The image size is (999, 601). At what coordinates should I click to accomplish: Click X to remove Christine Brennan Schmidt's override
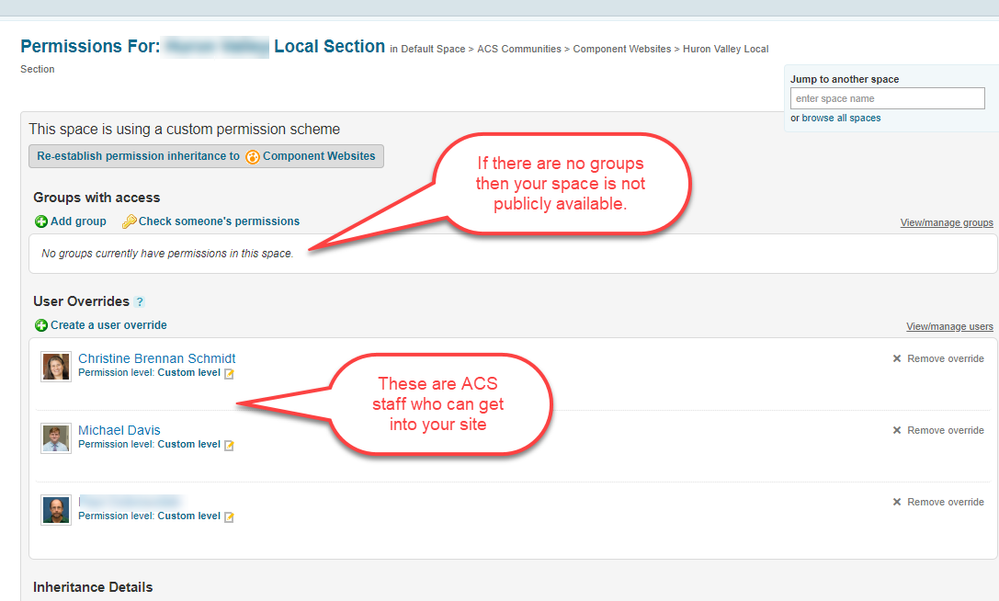point(897,359)
